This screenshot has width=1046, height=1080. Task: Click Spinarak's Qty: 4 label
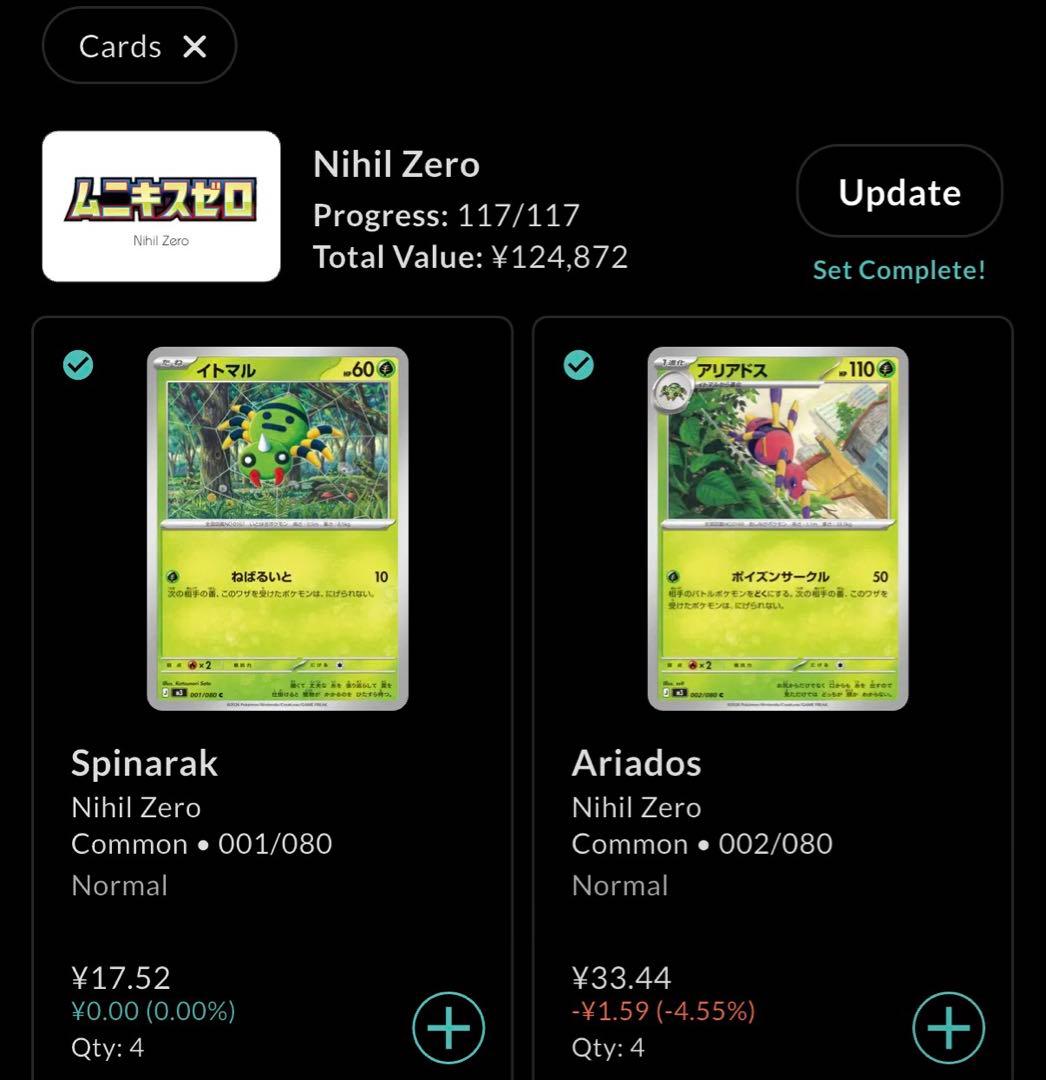coord(107,1048)
